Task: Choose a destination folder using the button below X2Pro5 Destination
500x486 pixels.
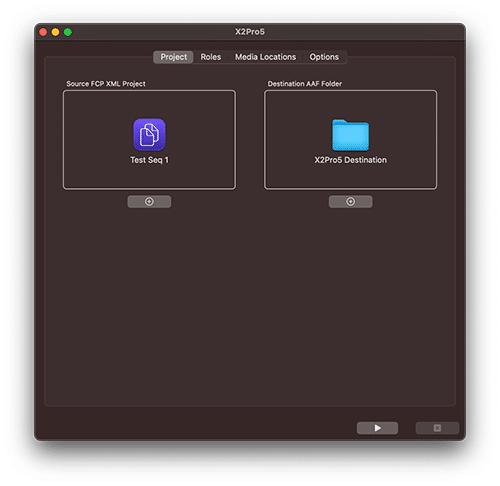Action: click(x=350, y=202)
